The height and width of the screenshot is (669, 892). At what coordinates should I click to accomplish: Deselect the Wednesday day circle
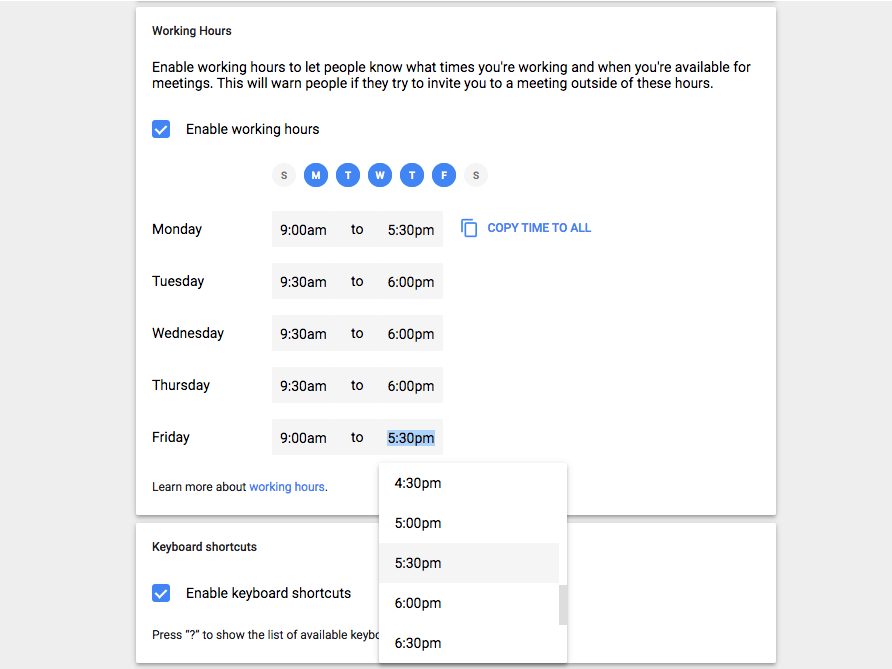tap(380, 175)
